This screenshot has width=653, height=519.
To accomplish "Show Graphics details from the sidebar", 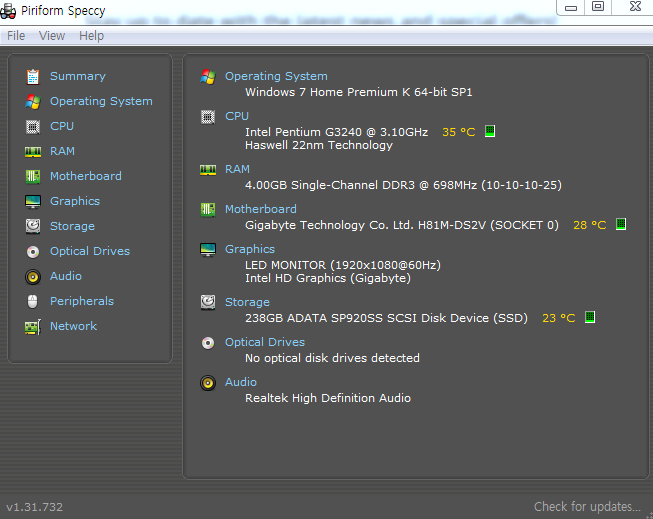I will (x=75, y=201).
